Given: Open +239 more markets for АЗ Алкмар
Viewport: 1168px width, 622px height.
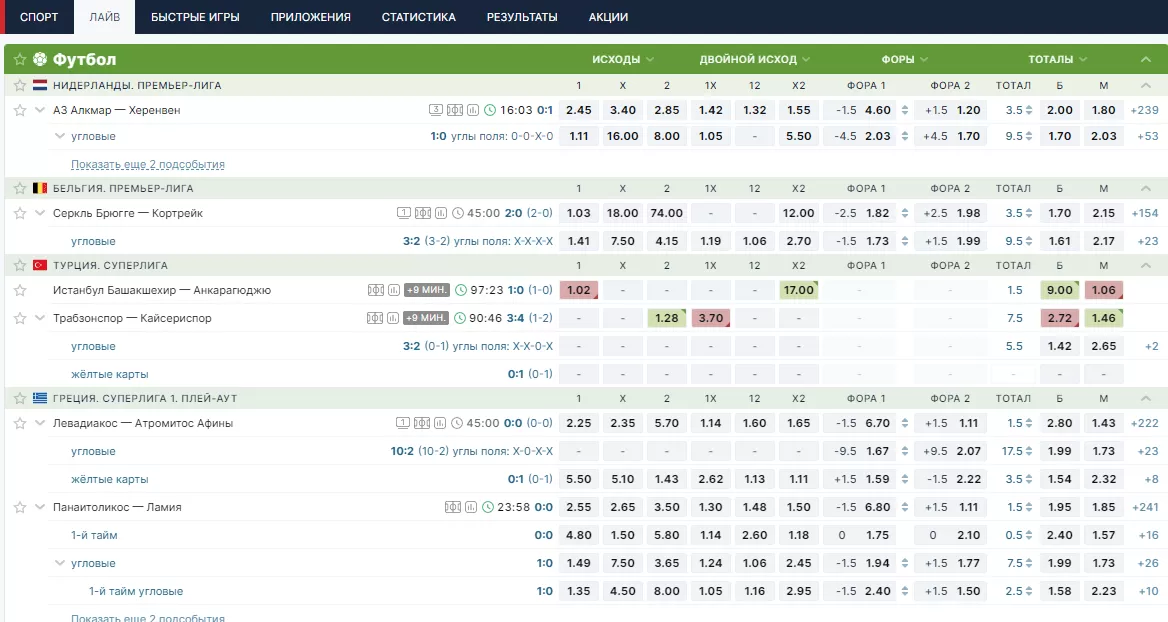Looking at the screenshot, I should (1144, 110).
